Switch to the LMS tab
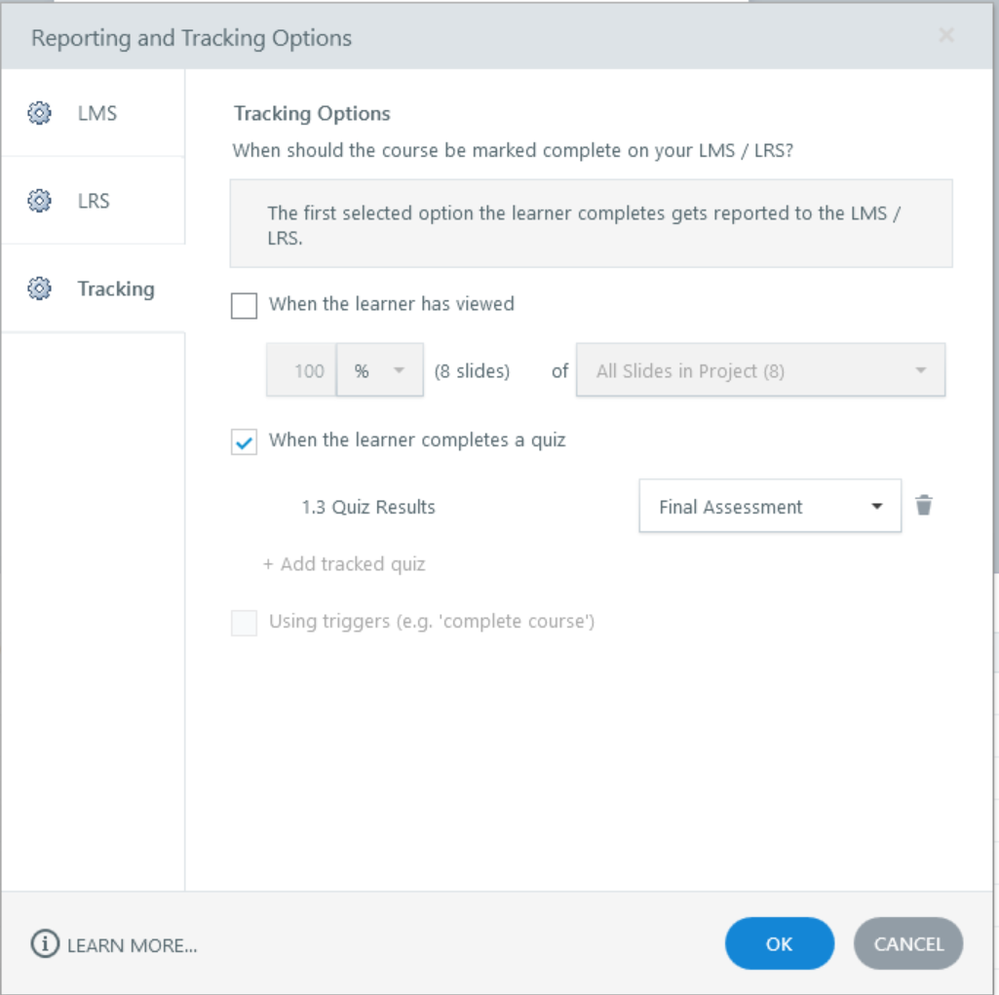The image size is (999, 995). pos(97,113)
